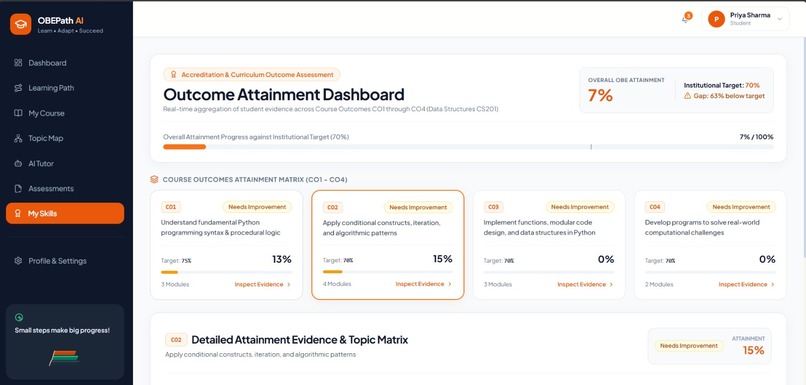The image size is (806, 385).
Task: Select the CO3 outcome card
Action: click(549, 245)
